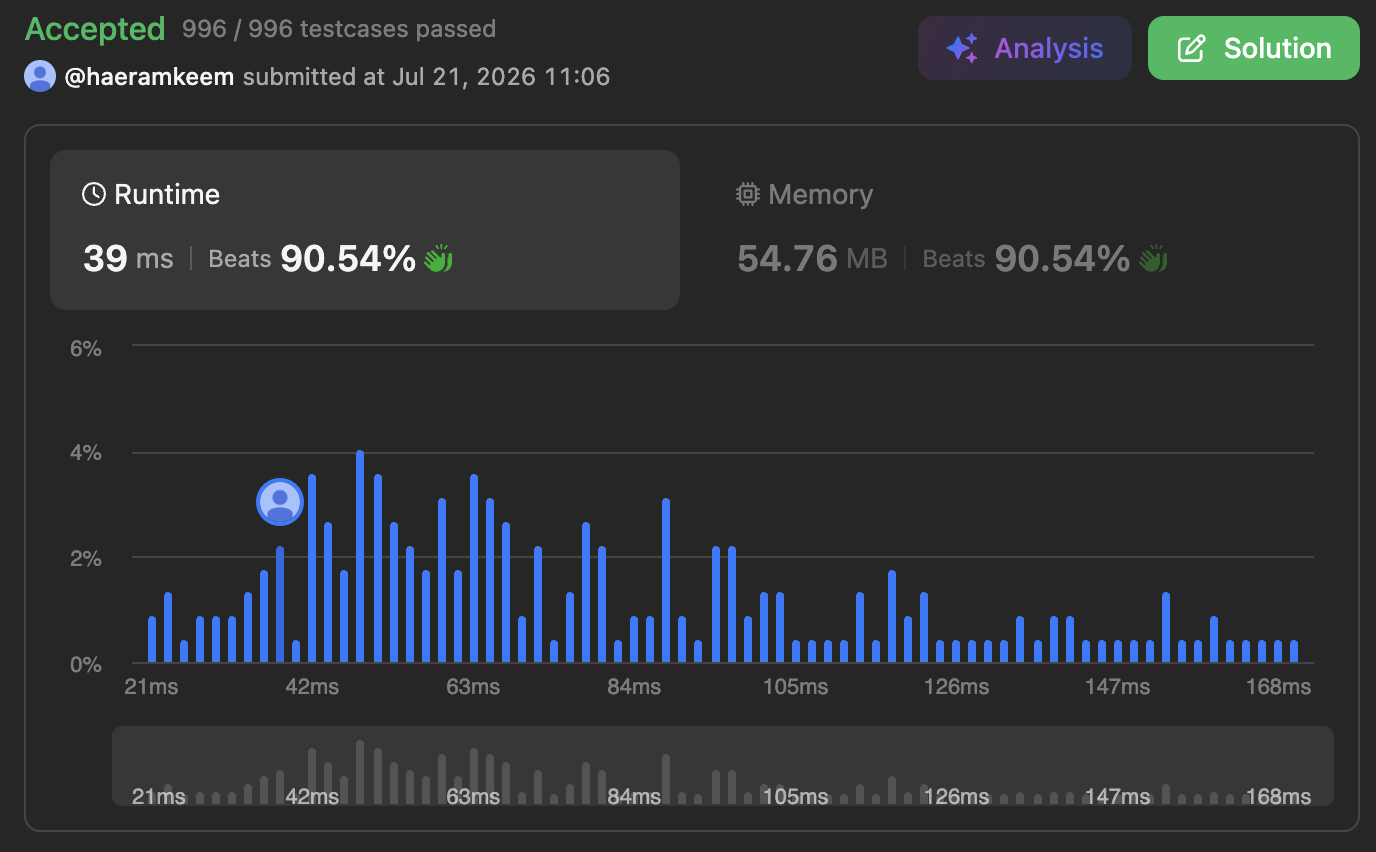Screen dimensions: 1376x852
Task: Click the tallest bar in the runtime histogram
Action: point(360,556)
